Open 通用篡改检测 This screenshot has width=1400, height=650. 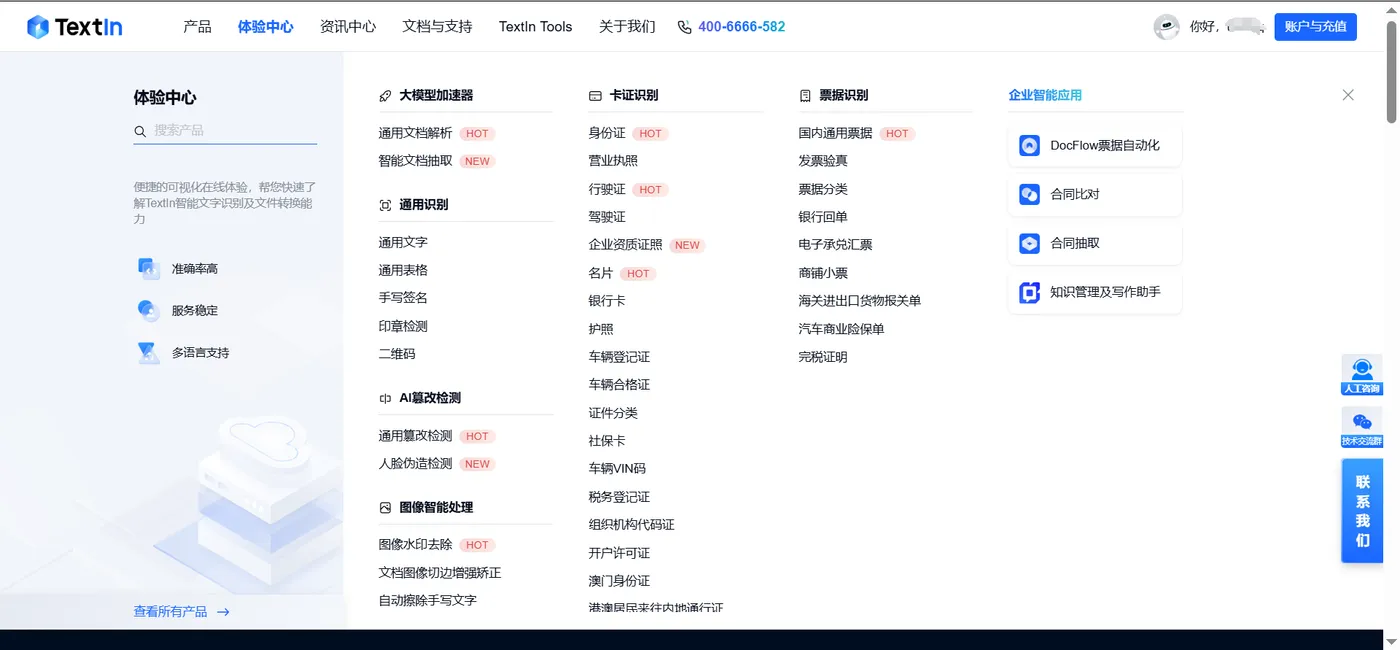(415, 436)
